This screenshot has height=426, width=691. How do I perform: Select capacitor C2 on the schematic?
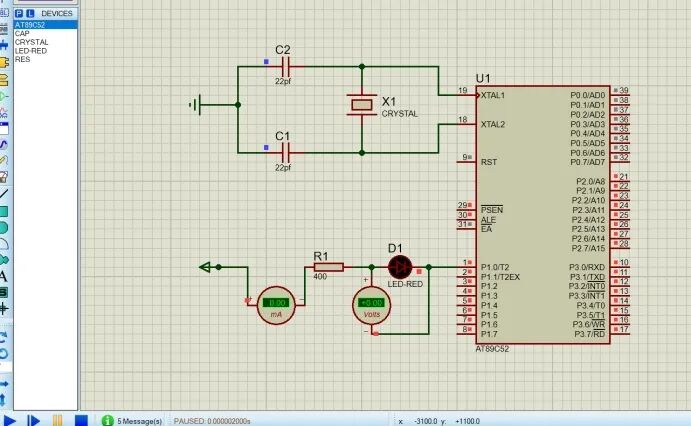pos(285,67)
